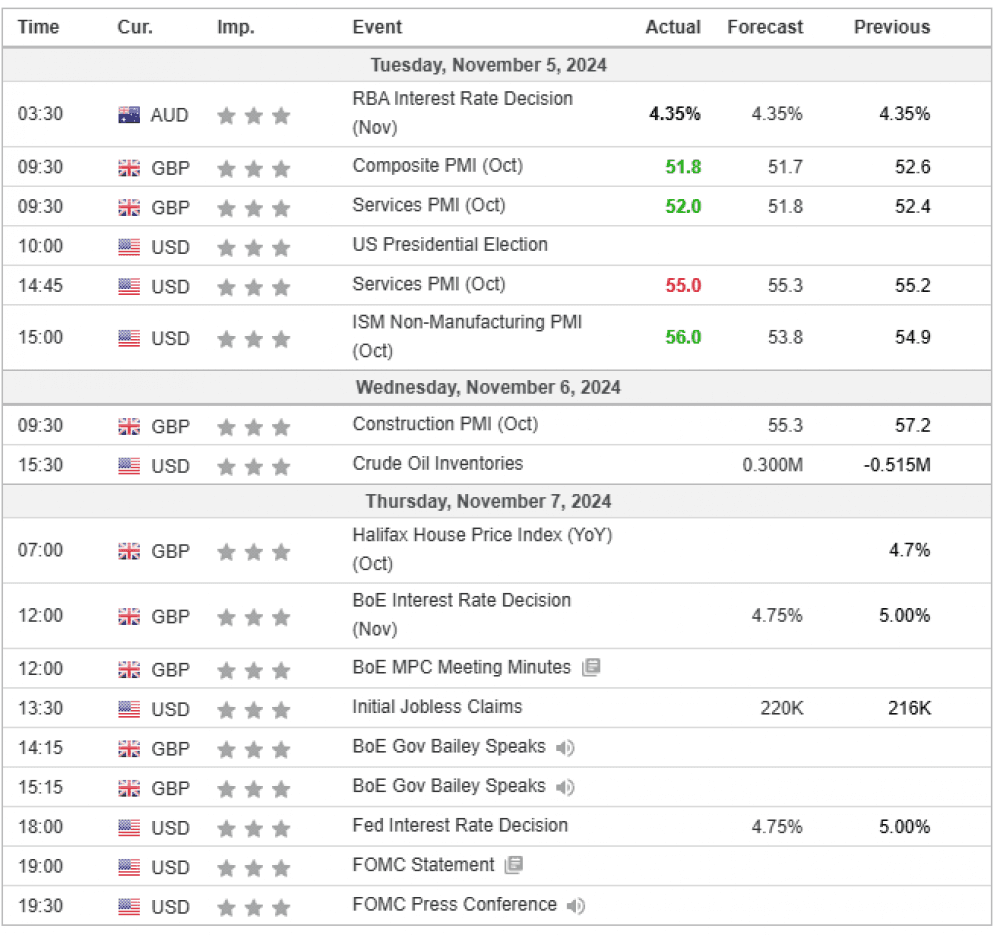
Task: Click the importance stars in the US Presidential Election row
Action: pyautogui.click(x=253, y=247)
